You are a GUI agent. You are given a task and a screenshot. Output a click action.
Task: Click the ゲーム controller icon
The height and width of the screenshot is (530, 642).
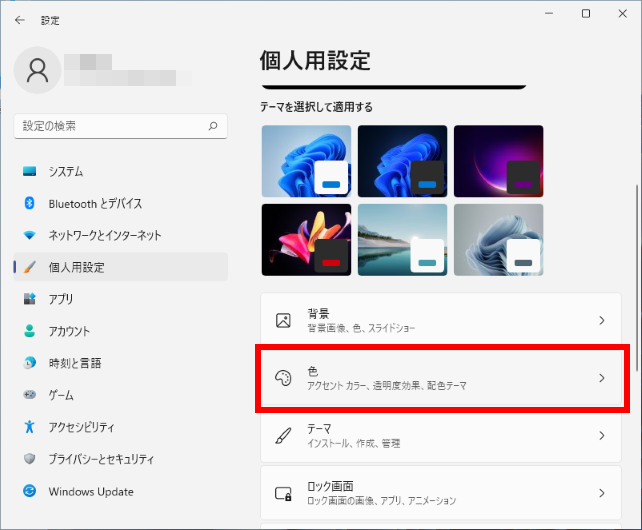point(29,395)
